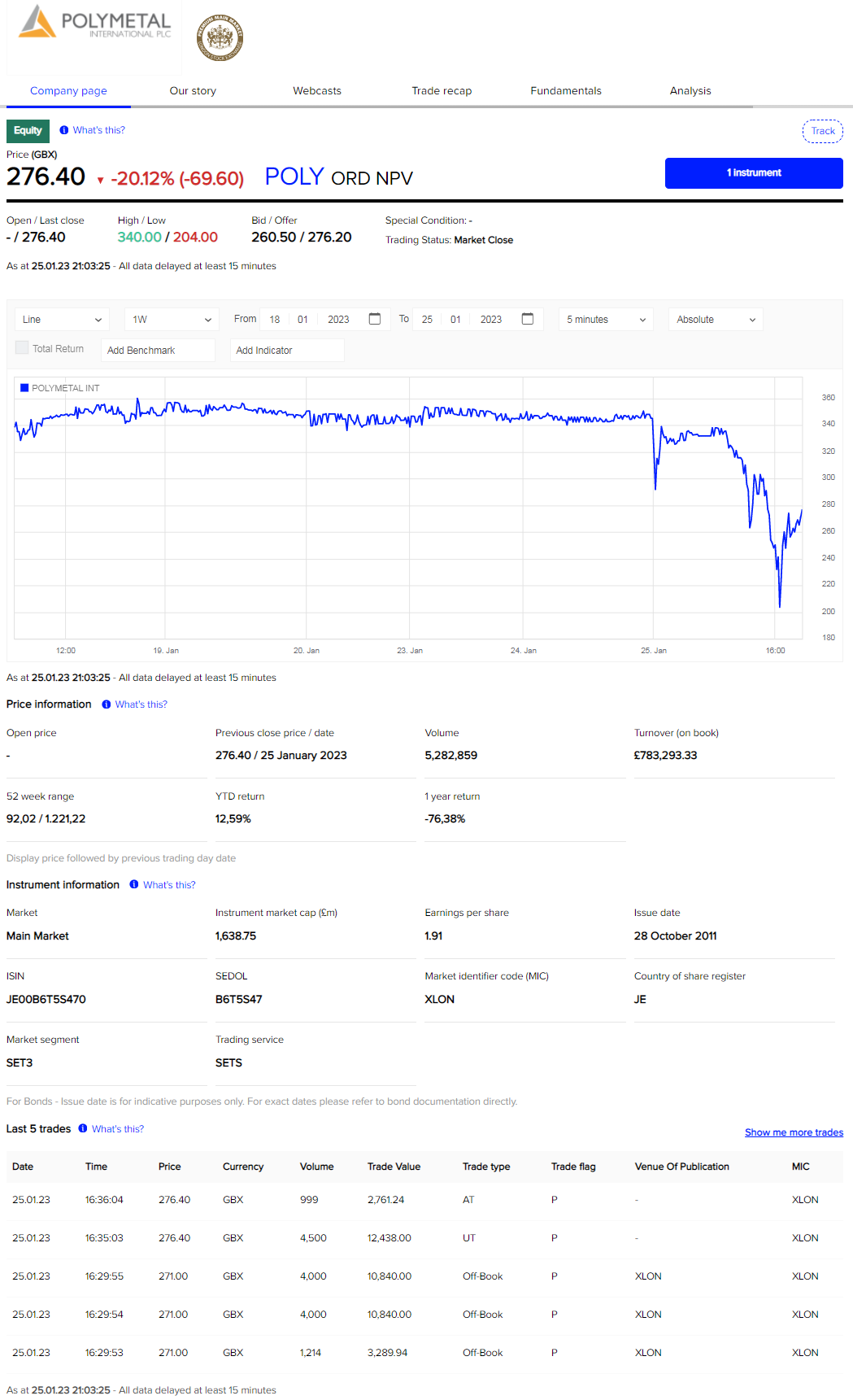Open the Trade recap tab

(x=442, y=91)
